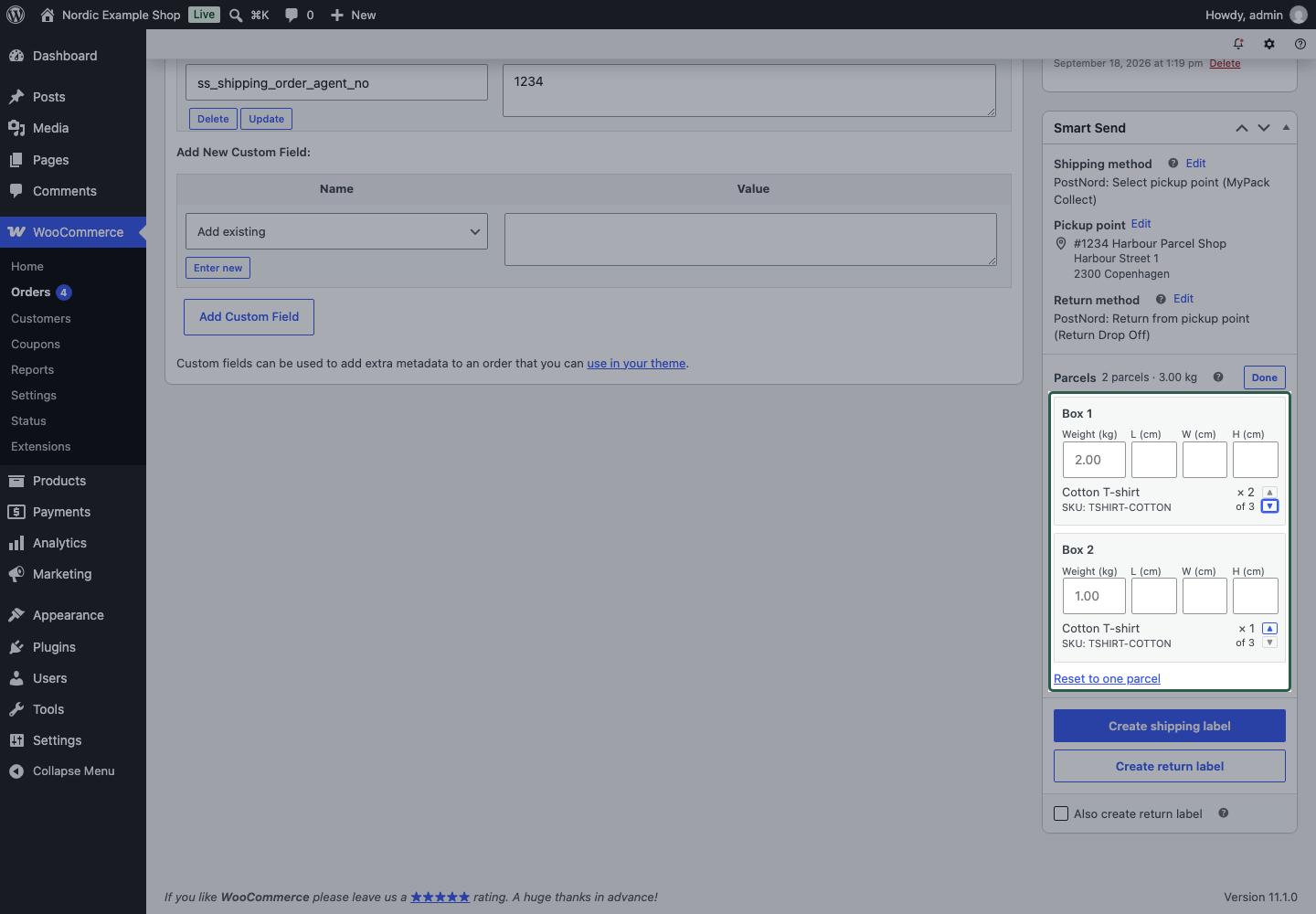The height and width of the screenshot is (914, 1316).
Task: Collapse the admin sidebar menu
Action: (73, 771)
